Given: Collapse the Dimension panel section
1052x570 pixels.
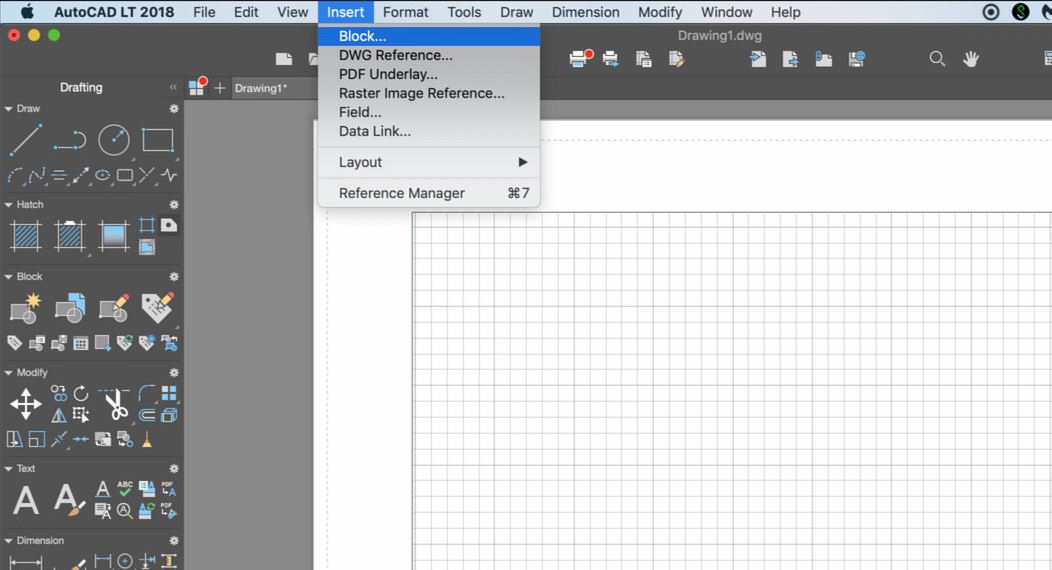Looking at the screenshot, I should pos(9,540).
